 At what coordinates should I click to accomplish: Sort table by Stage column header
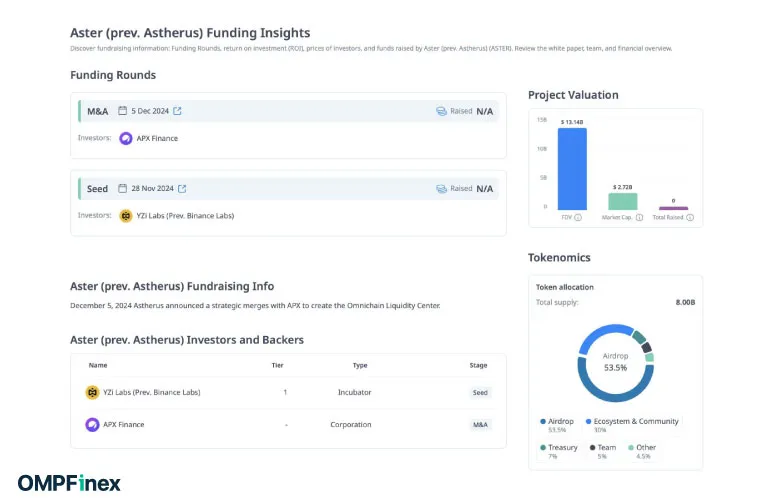click(x=478, y=365)
